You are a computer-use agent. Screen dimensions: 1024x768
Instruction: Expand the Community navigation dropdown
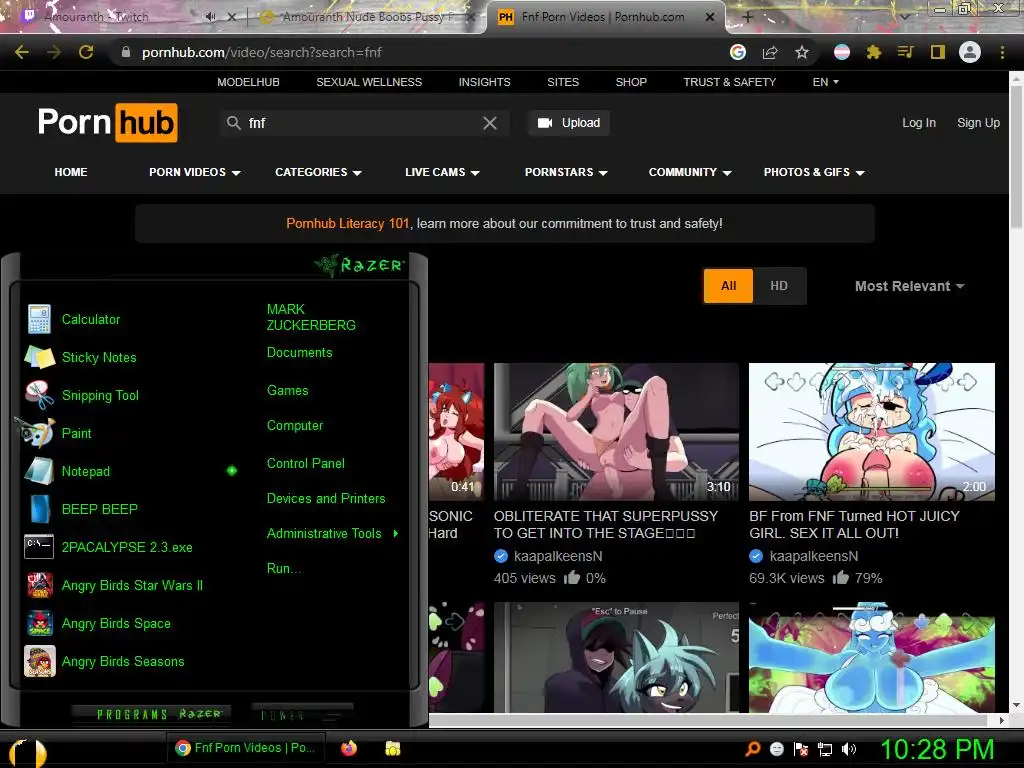[x=690, y=172]
